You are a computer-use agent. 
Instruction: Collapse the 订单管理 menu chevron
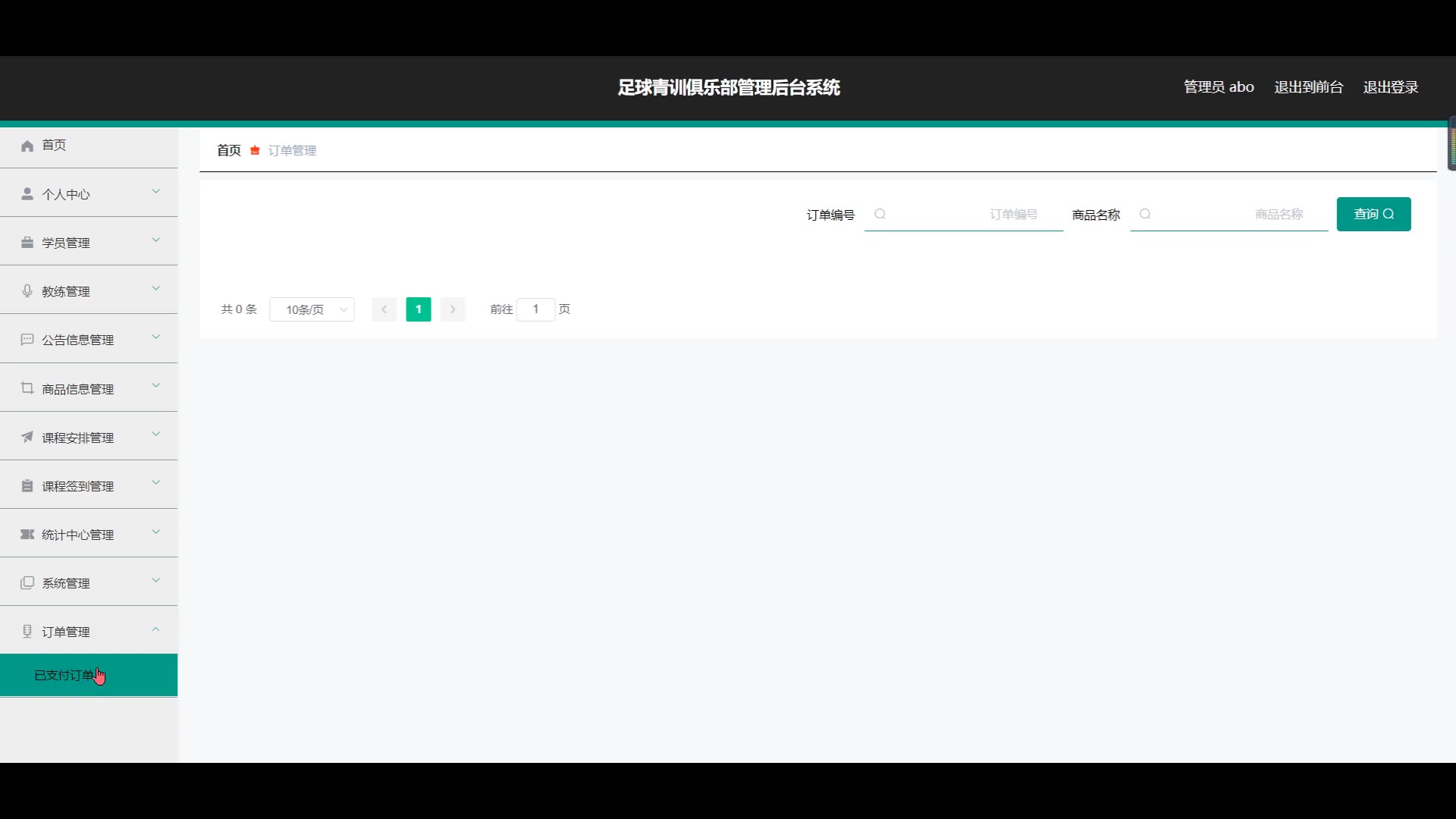click(155, 629)
